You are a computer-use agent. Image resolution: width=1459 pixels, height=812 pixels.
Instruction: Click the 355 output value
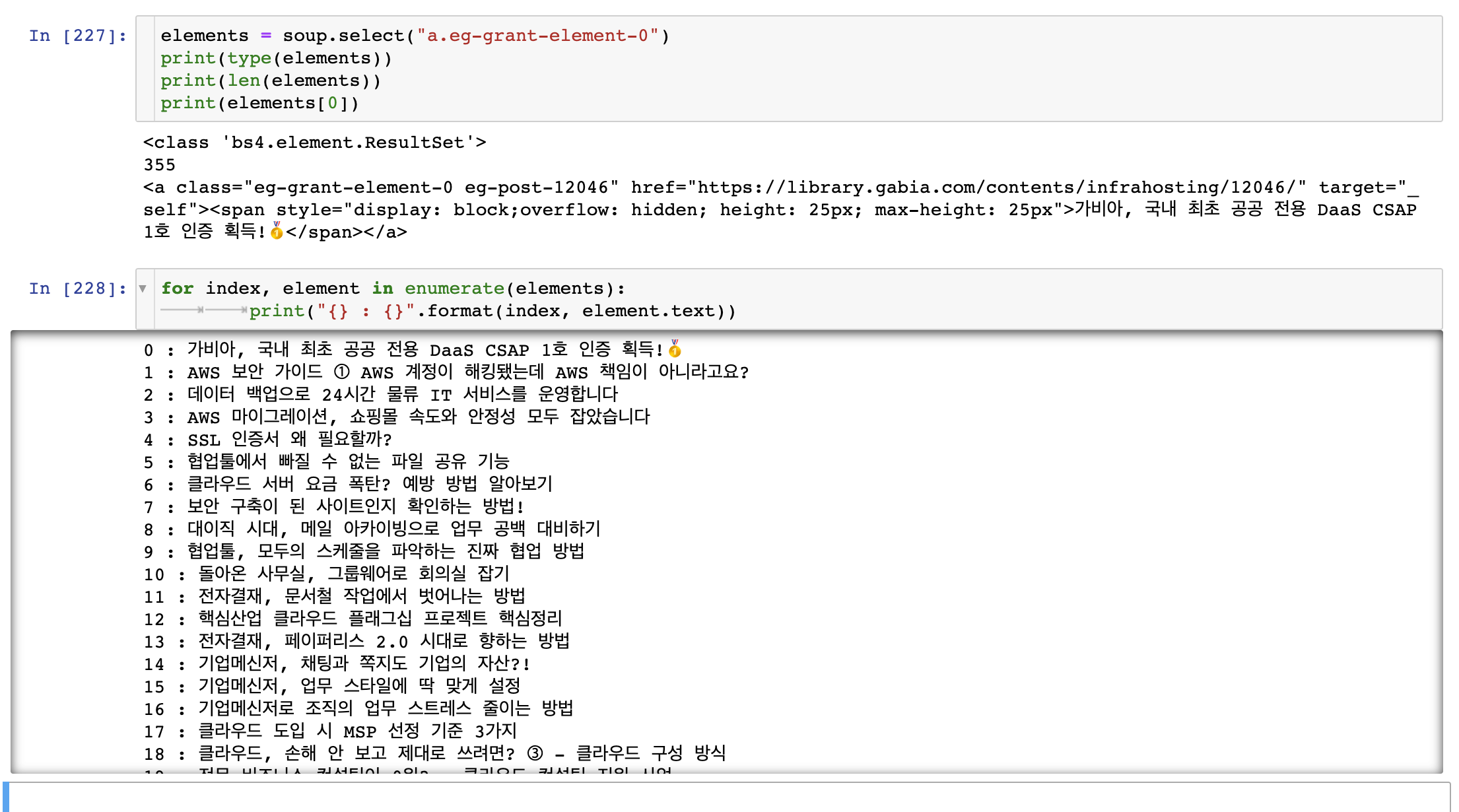160,165
